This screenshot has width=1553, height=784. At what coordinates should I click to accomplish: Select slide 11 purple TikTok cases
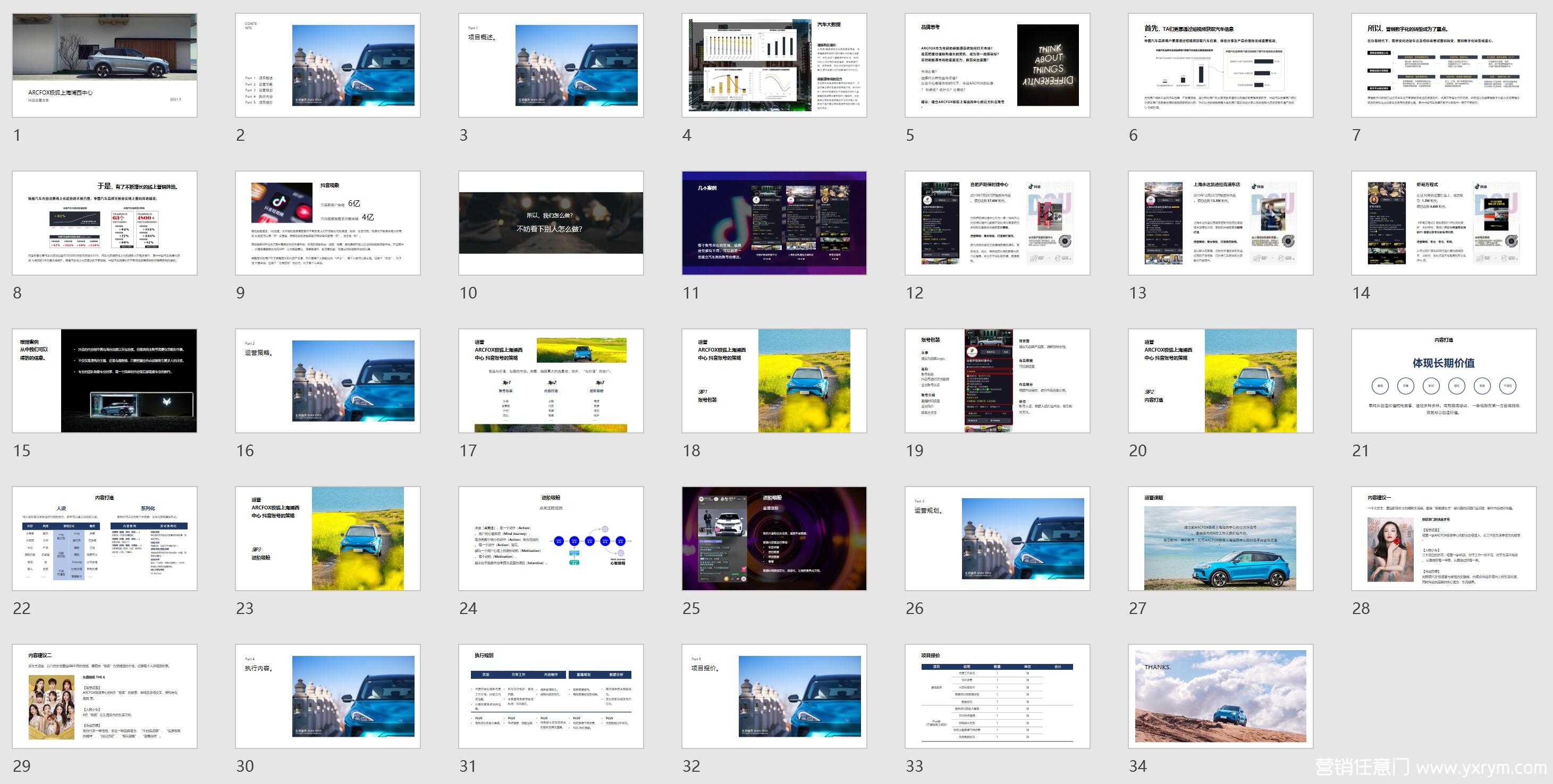click(774, 223)
